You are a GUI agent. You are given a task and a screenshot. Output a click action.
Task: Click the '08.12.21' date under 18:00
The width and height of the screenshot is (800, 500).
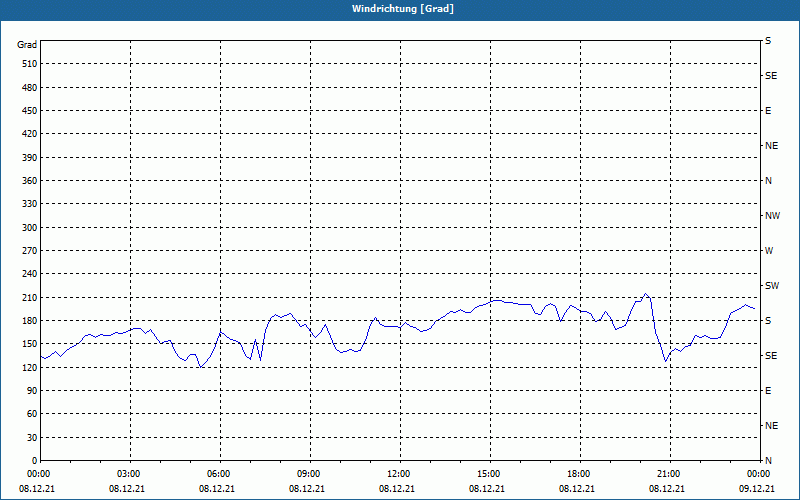[x=577, y=489]
